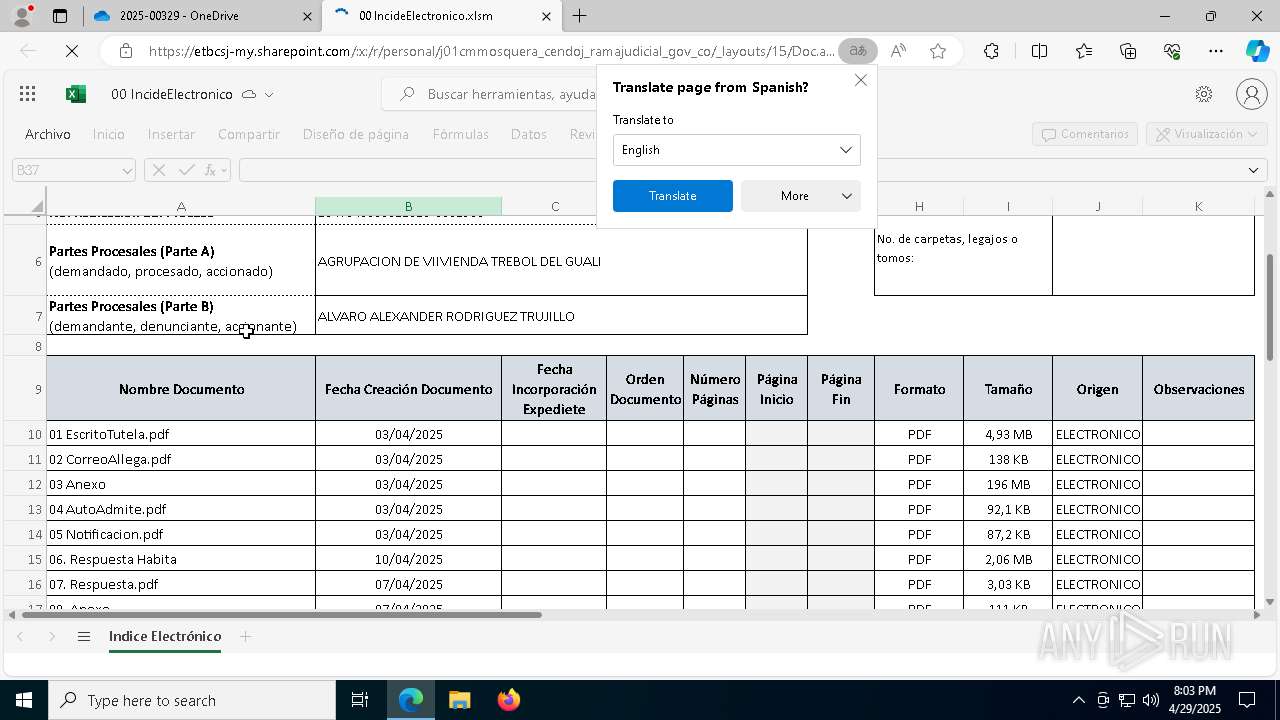Open Edge Settings and more menu

tap(1216, 51)
